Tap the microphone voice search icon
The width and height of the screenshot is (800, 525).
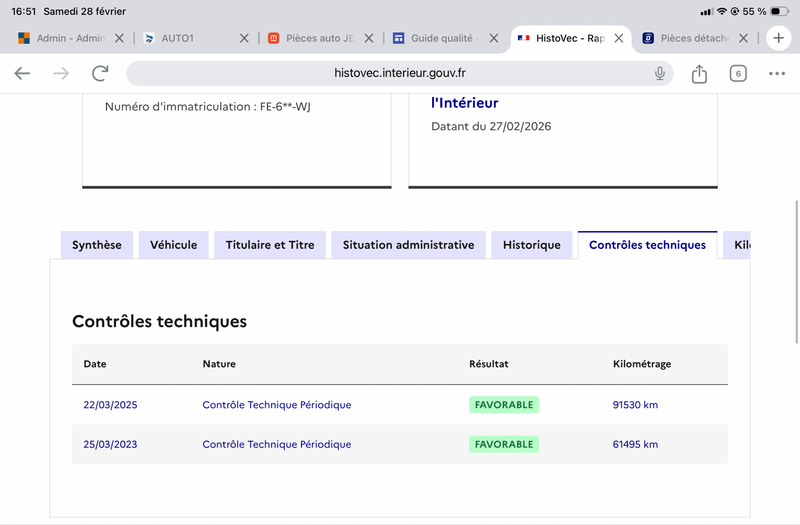click(660, 73)
